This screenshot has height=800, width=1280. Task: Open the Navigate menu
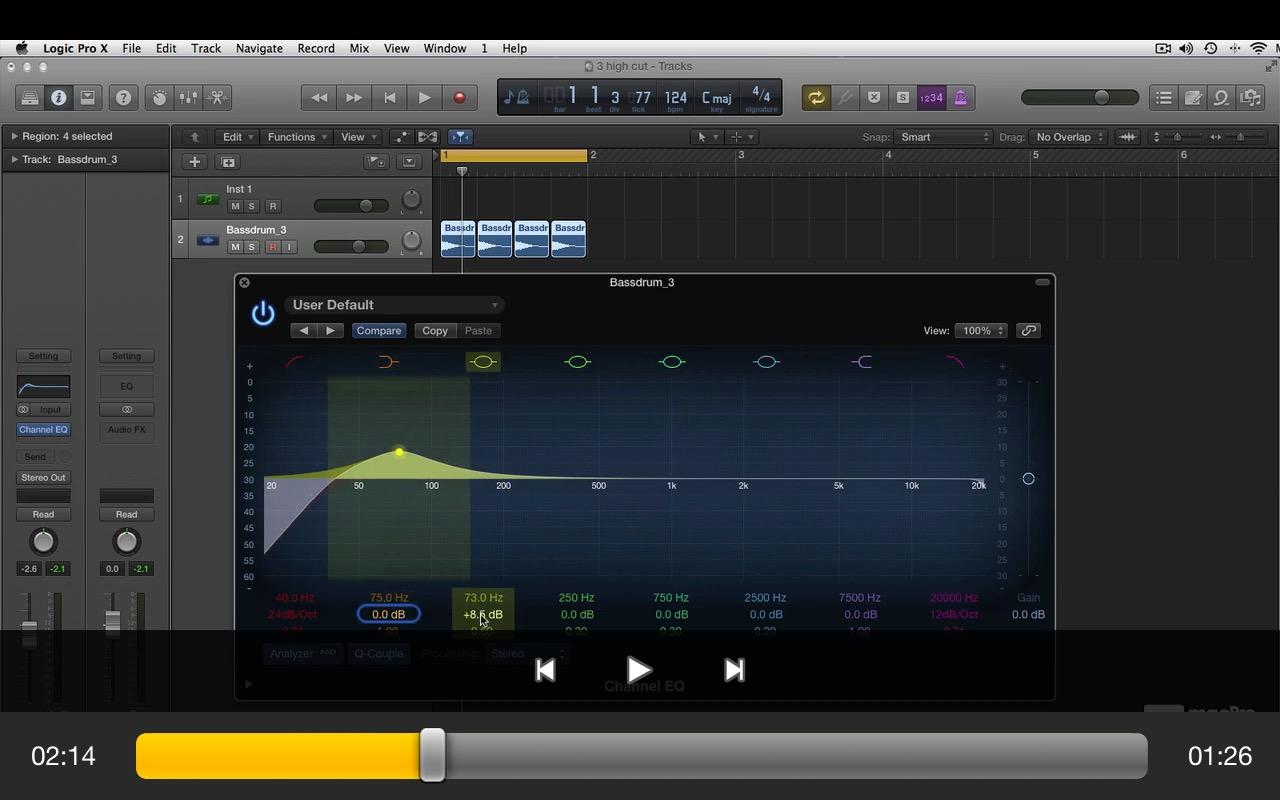point(259,48)
